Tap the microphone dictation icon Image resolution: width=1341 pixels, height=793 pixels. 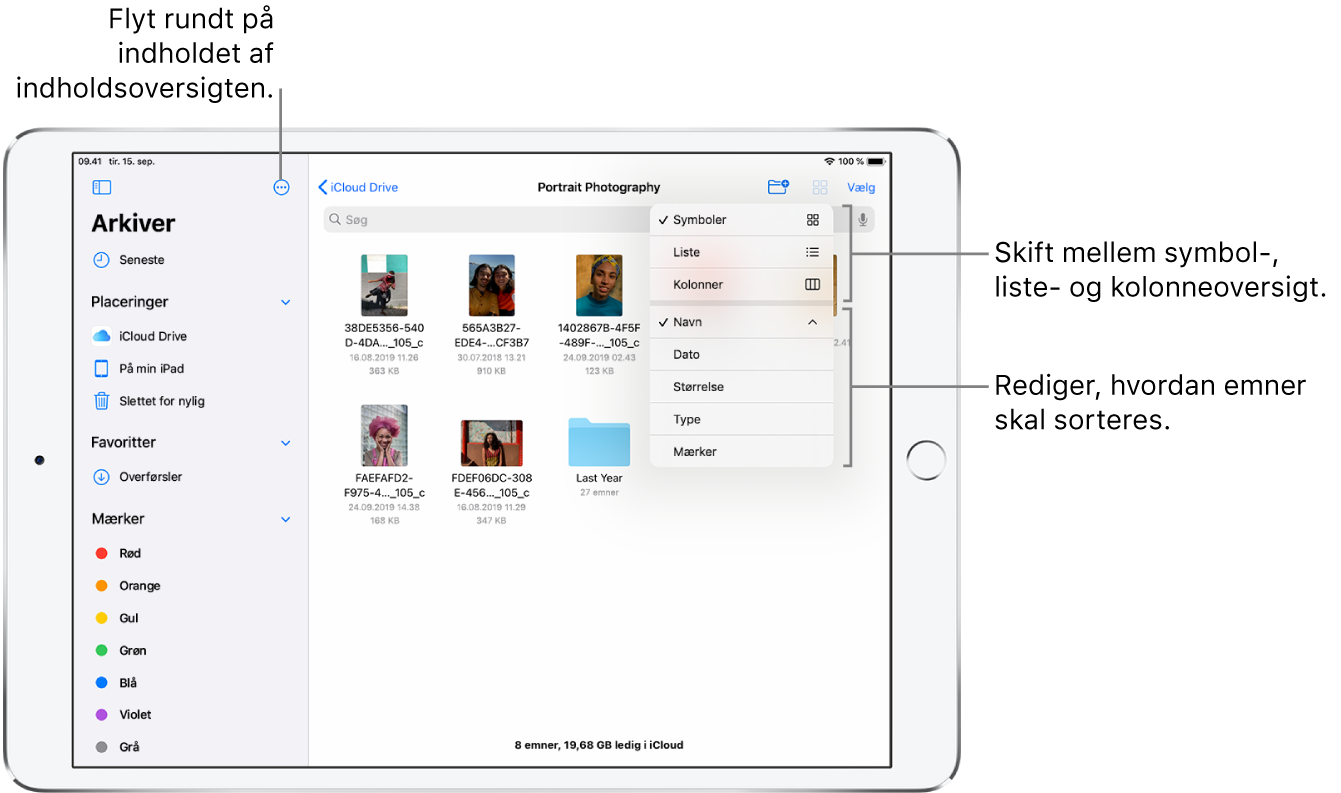(862, 219)
